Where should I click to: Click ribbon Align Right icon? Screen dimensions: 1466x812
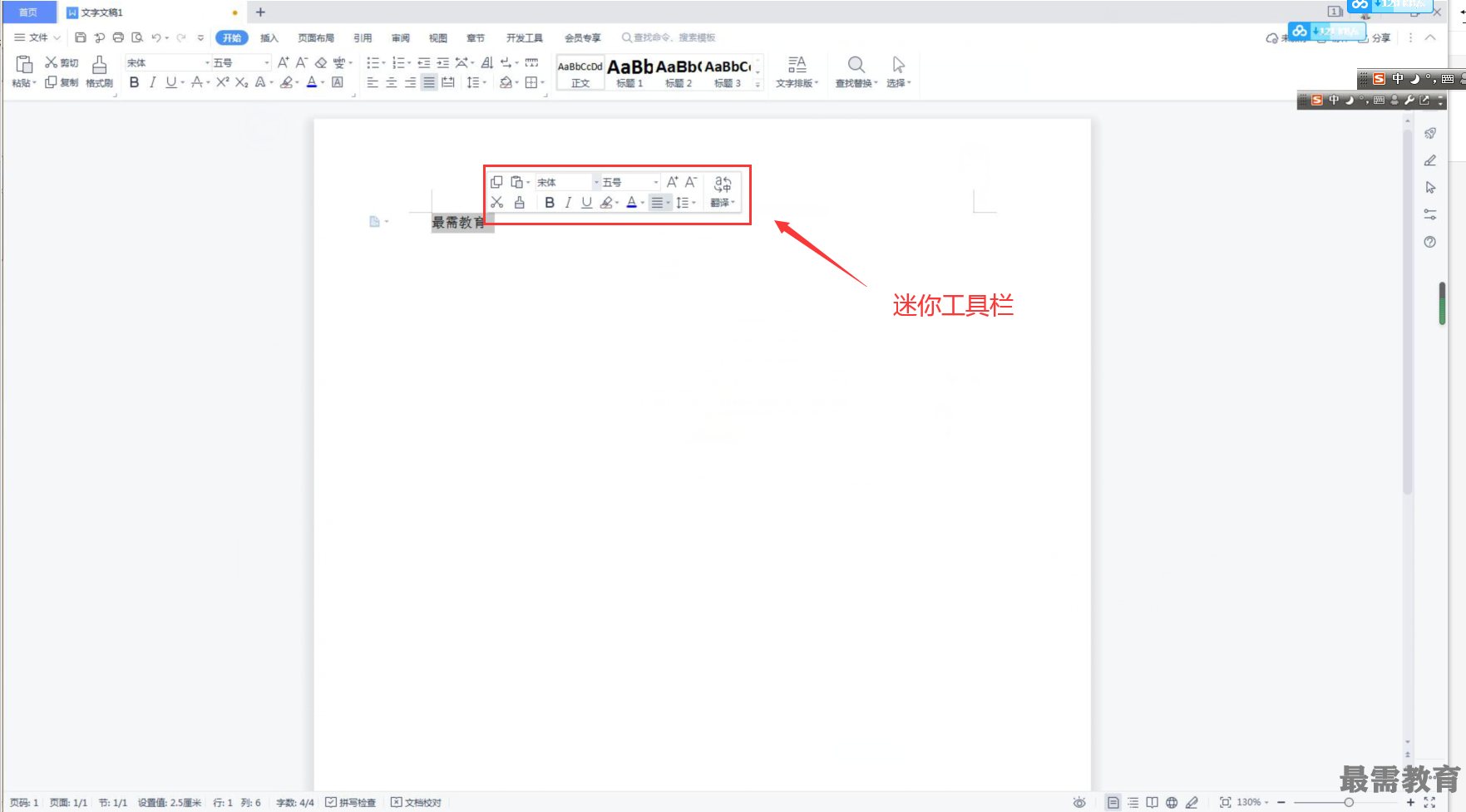click(x=410, y=82)
